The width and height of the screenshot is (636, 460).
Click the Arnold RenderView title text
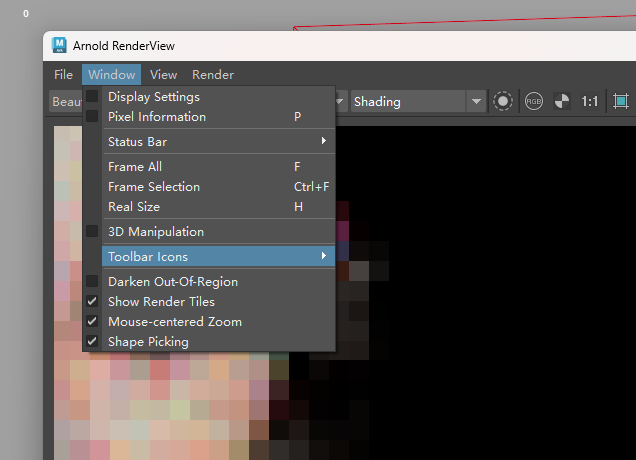point(124,46)
